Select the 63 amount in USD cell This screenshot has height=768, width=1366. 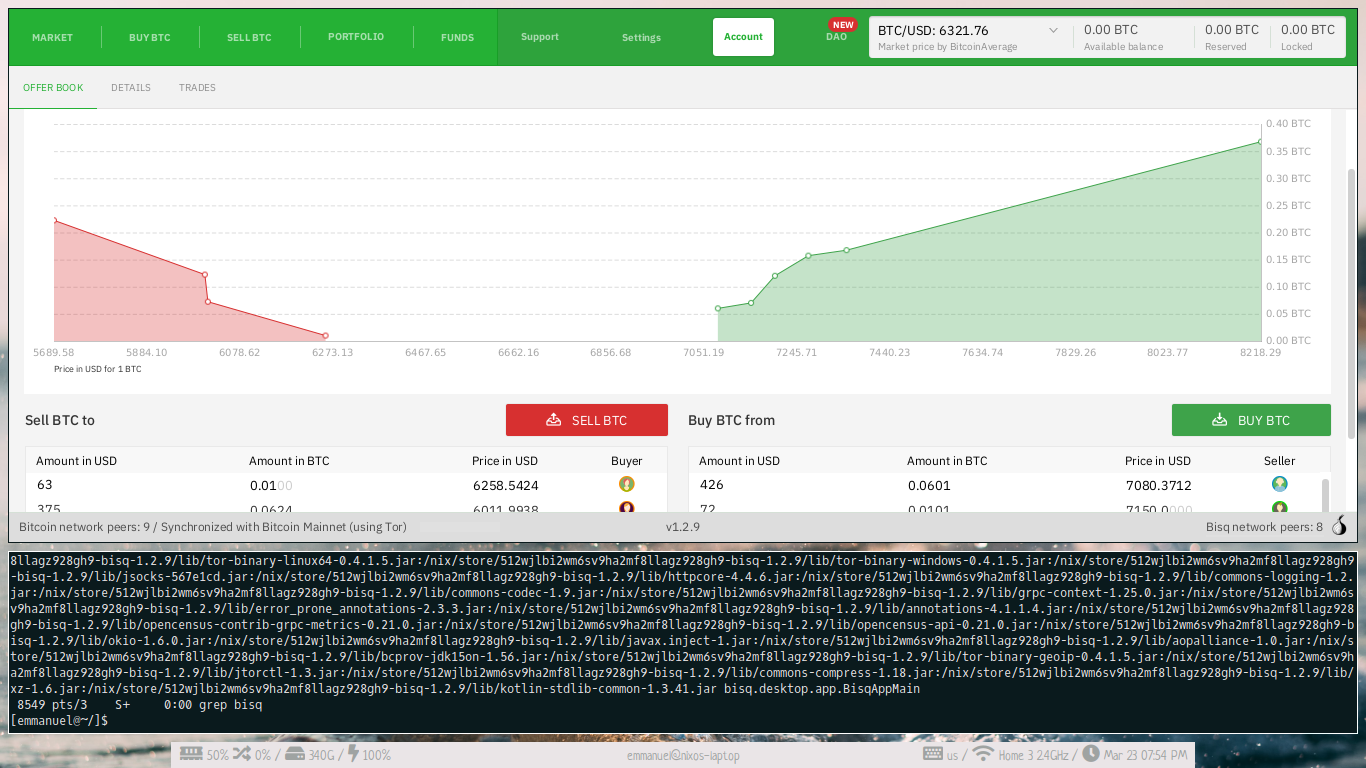[x=44, y=485]
